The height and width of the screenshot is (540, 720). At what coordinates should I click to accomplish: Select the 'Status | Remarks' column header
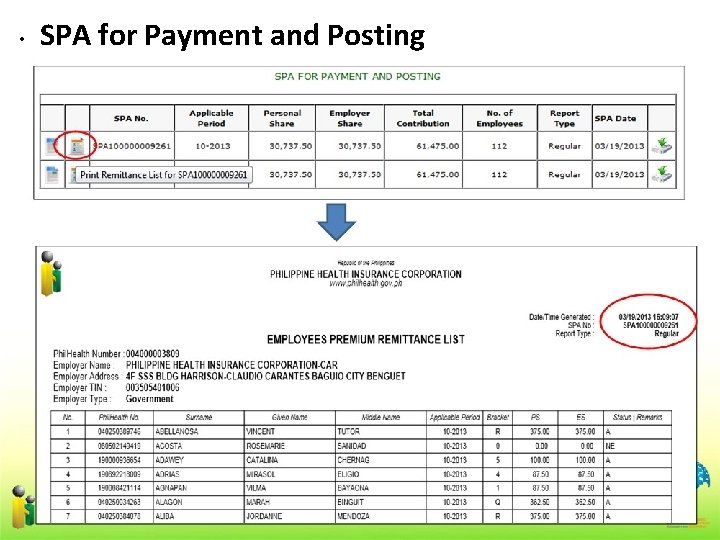tap(637, 417)
